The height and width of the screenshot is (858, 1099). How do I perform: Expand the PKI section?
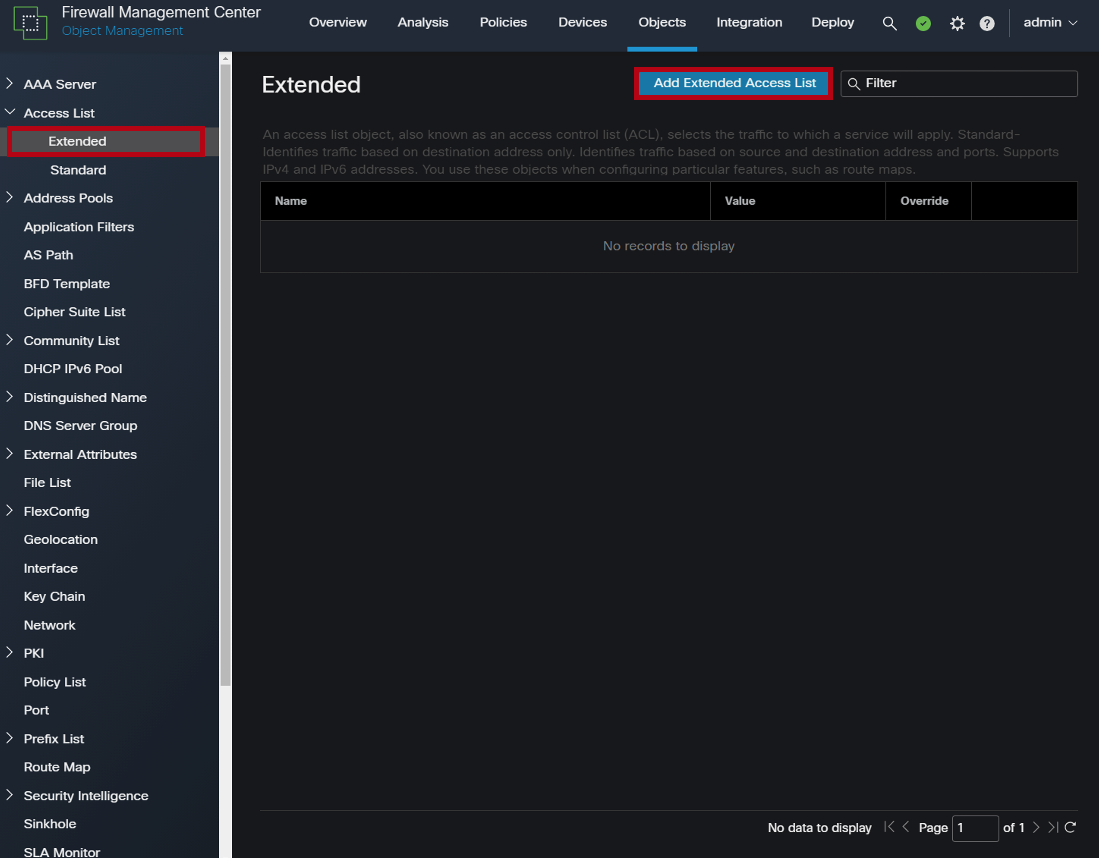coord(10,653)
